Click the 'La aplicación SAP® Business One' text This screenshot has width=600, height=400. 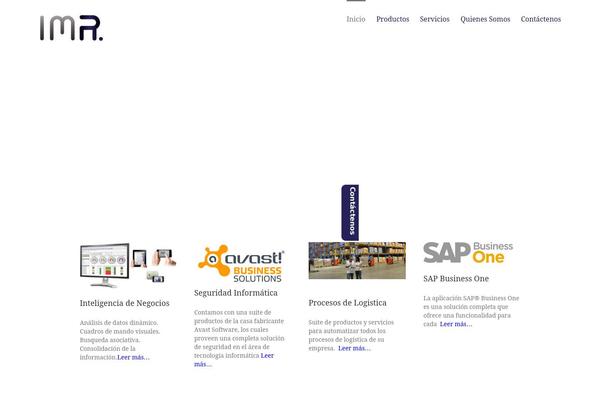[471, 298]
